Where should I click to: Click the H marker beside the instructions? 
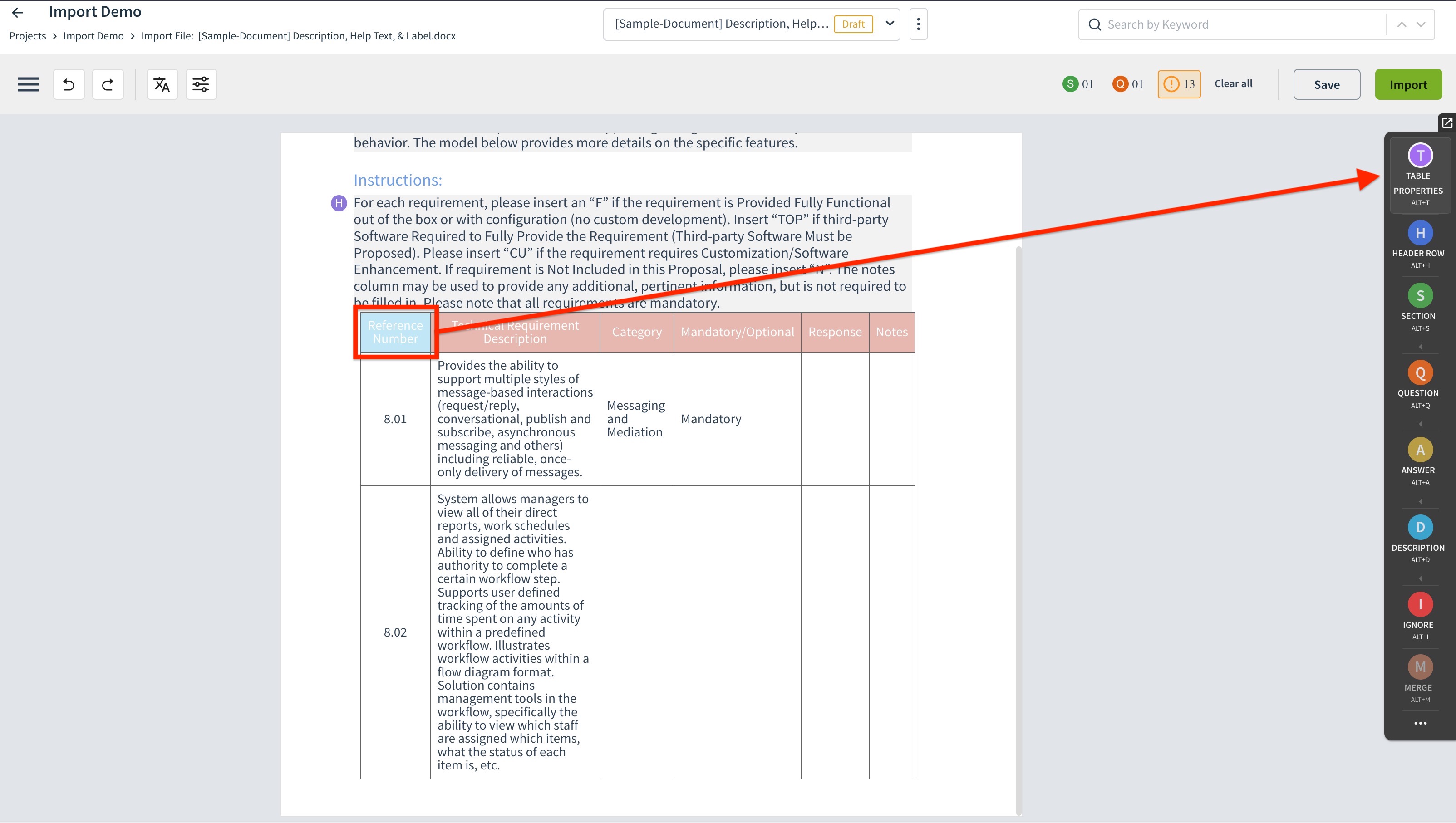click(x=339, y=203)
